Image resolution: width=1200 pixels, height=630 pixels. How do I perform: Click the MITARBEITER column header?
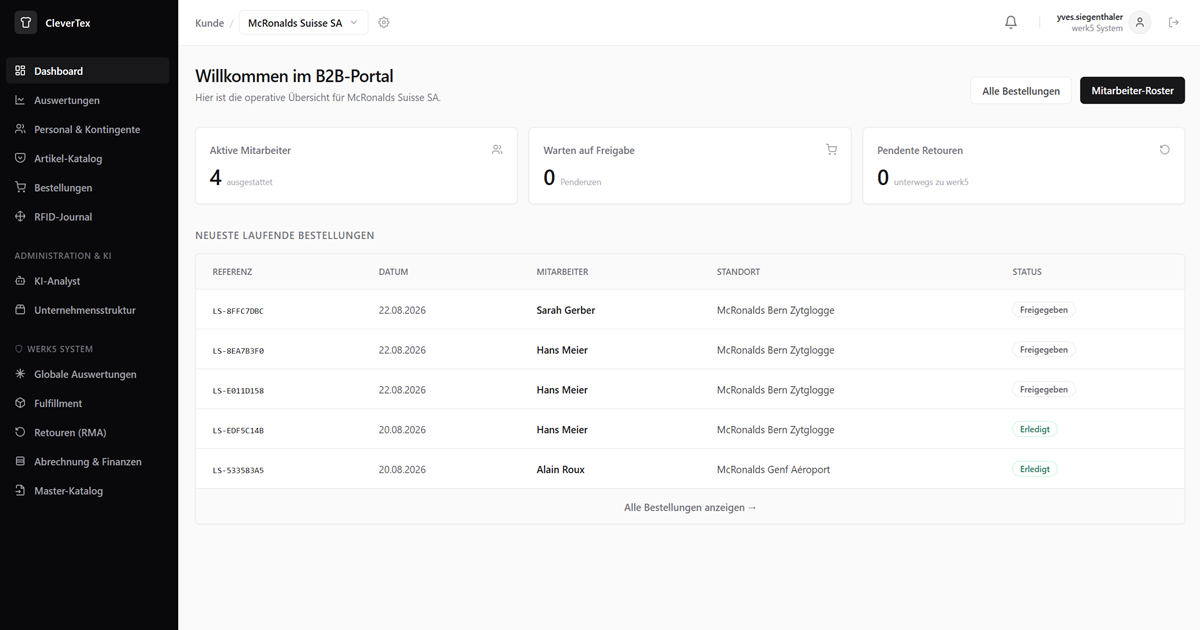pos(562,272)
